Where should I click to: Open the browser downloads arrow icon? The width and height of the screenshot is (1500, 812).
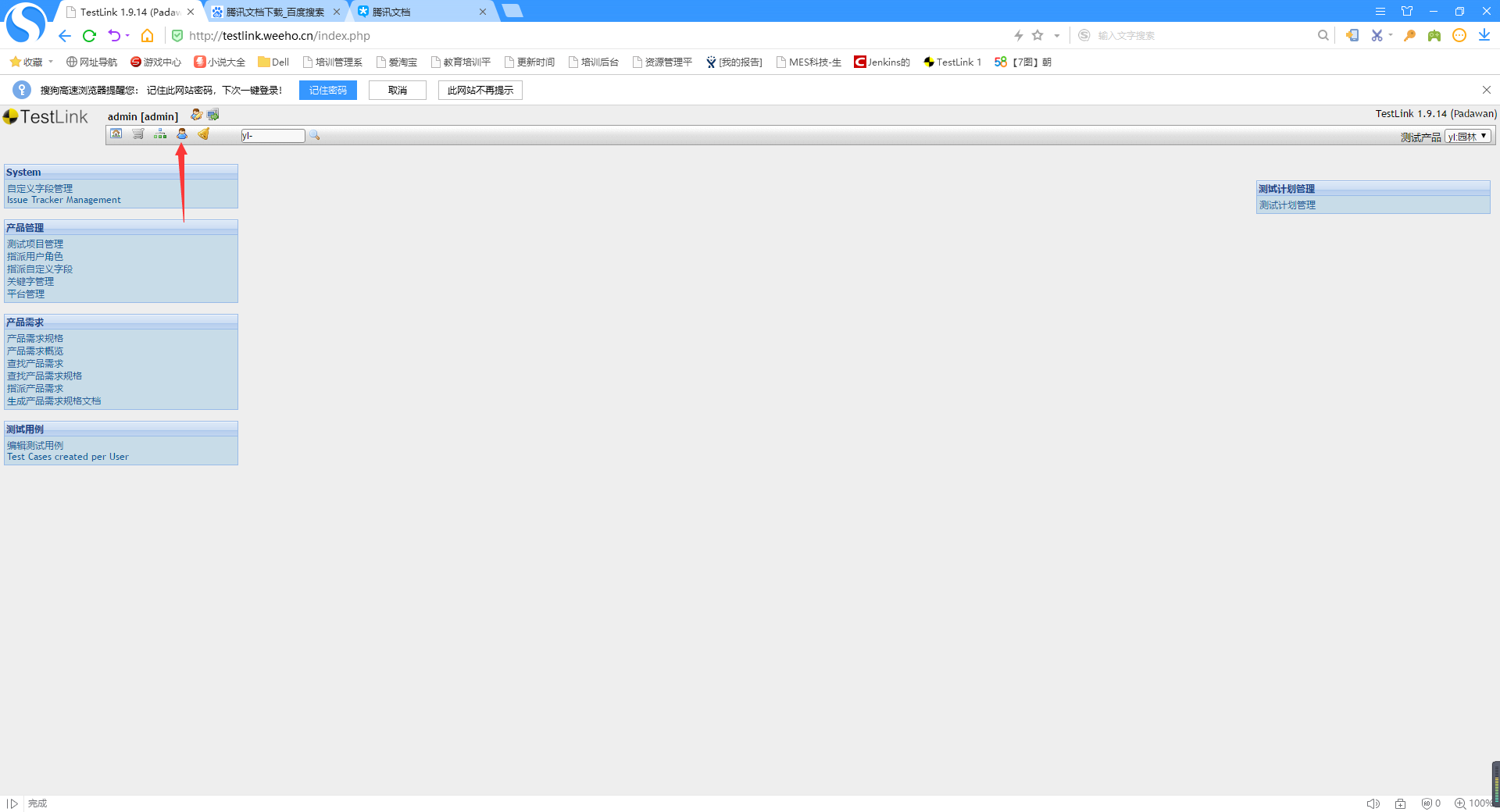(1484, 35)
